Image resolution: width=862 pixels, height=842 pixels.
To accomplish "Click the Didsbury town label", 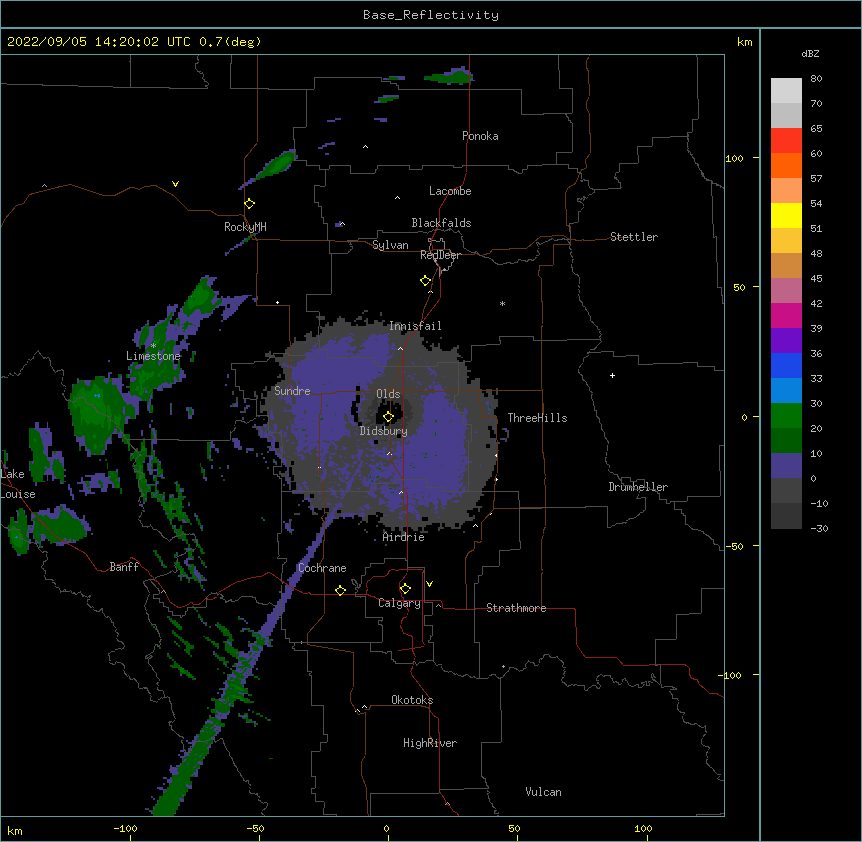I will click(x=384, y=431).
